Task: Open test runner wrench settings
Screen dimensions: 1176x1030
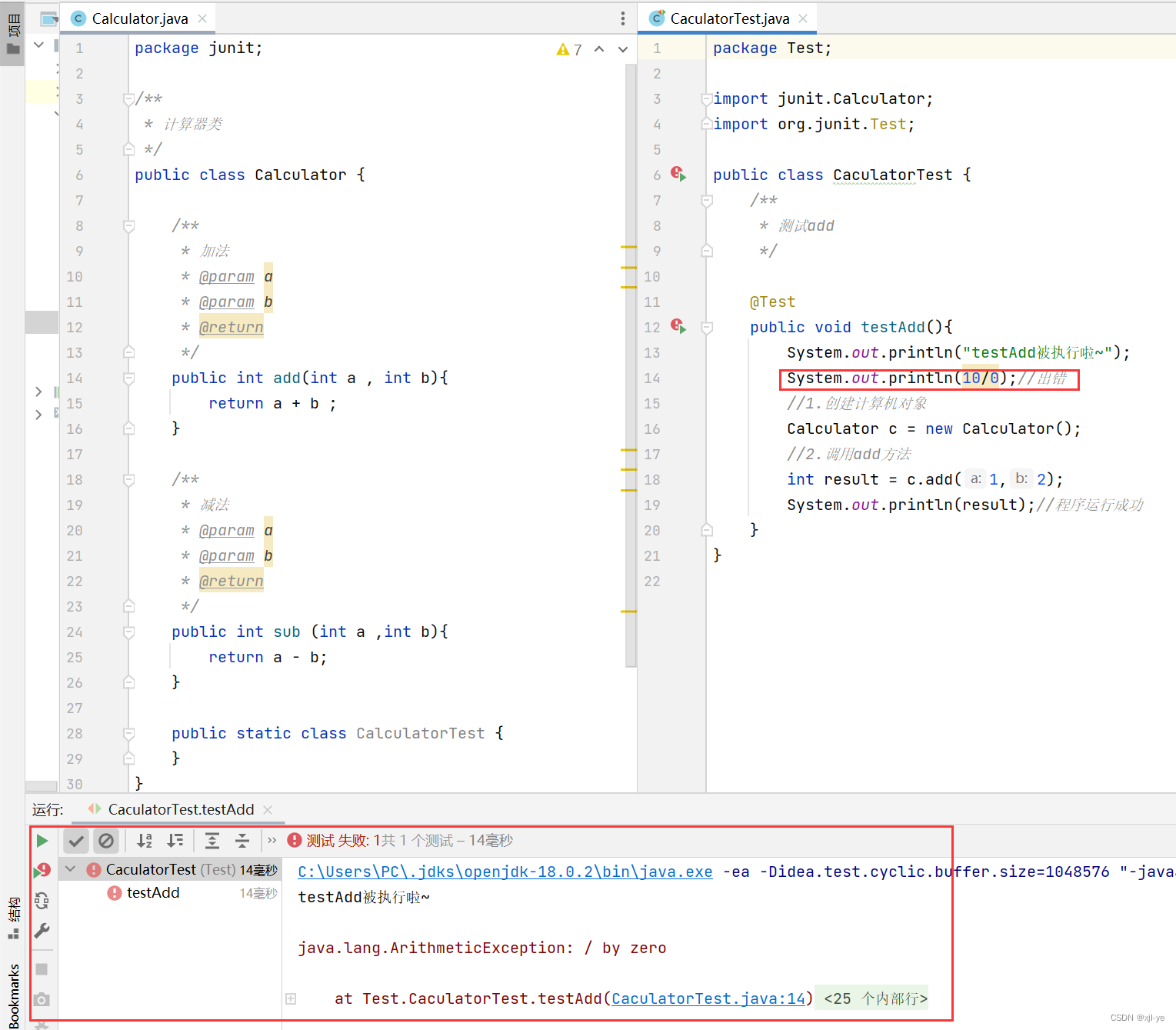Action: (42, 931)
